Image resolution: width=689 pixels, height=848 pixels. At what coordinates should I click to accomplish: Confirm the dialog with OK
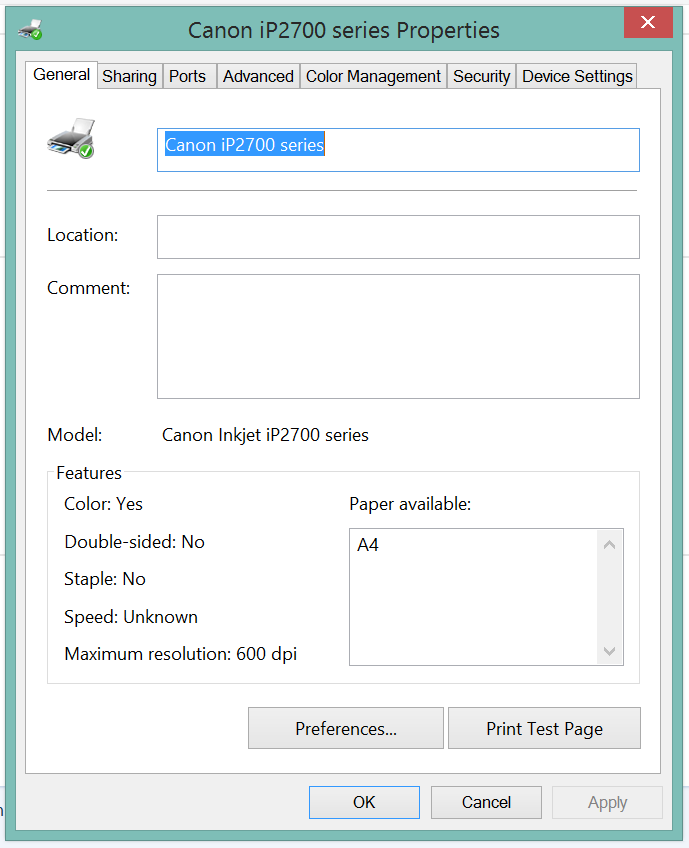364,802
